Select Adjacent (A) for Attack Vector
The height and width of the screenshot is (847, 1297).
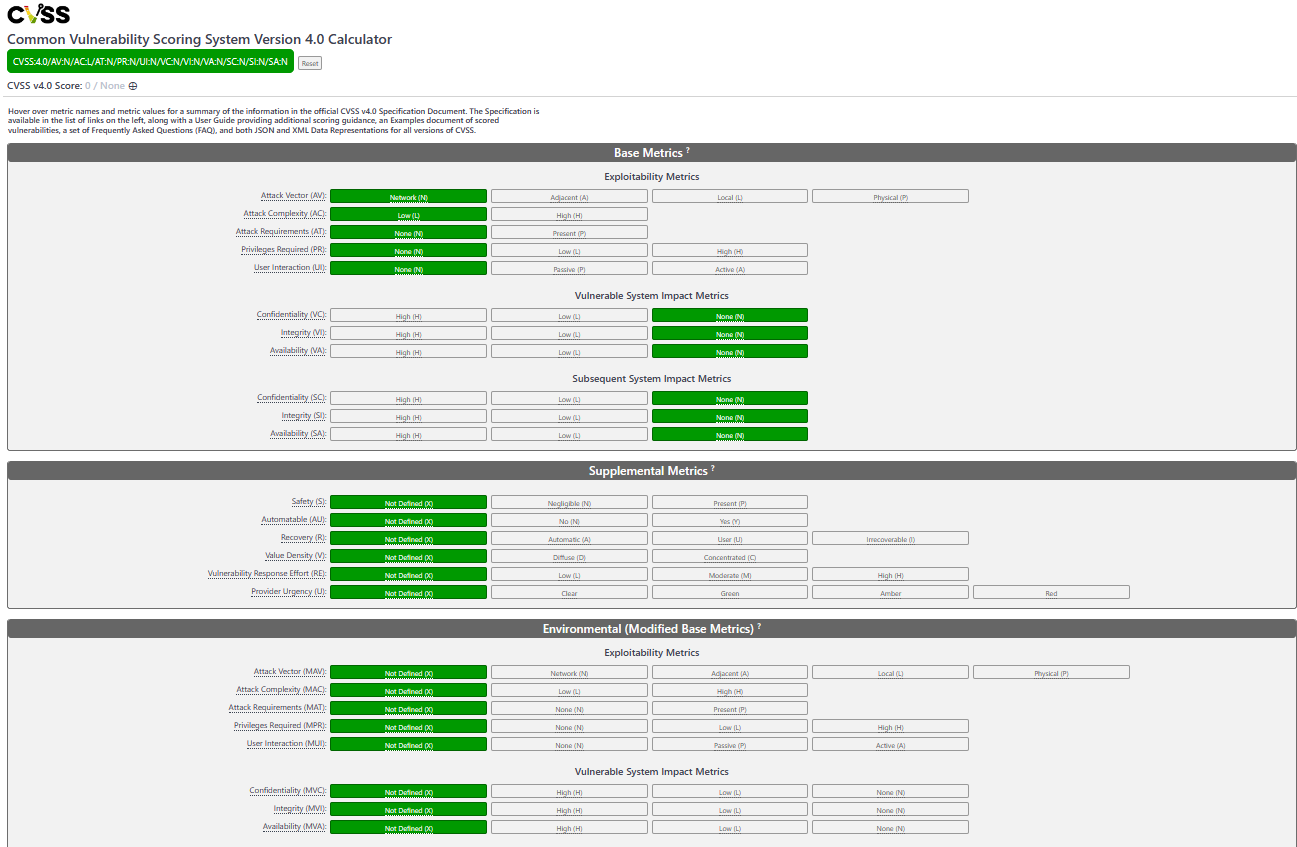[x=568, y=195]
